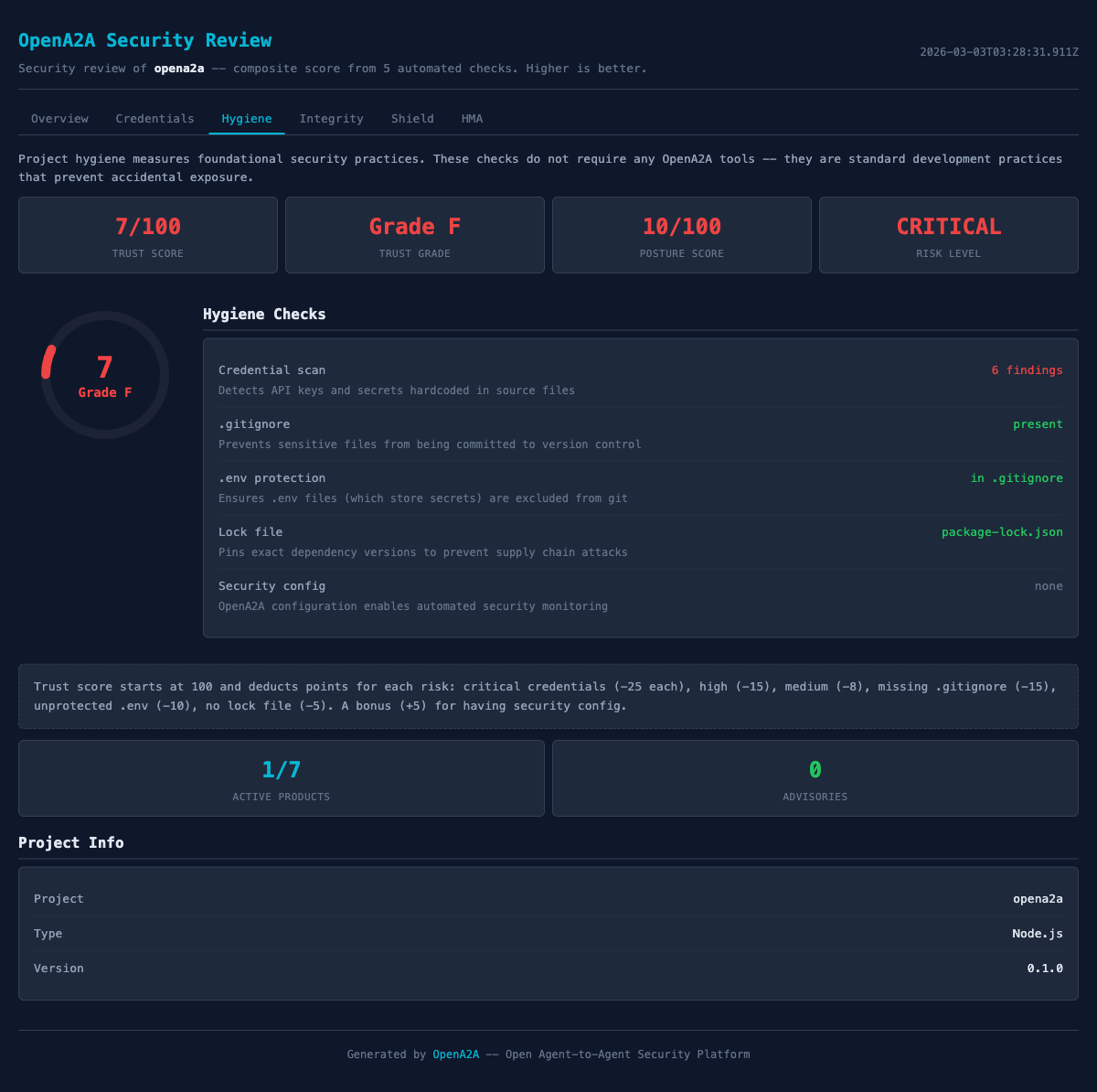Click the 1/7 Active Products card
1097x1092 pixels.
click(x=281, y=778)
